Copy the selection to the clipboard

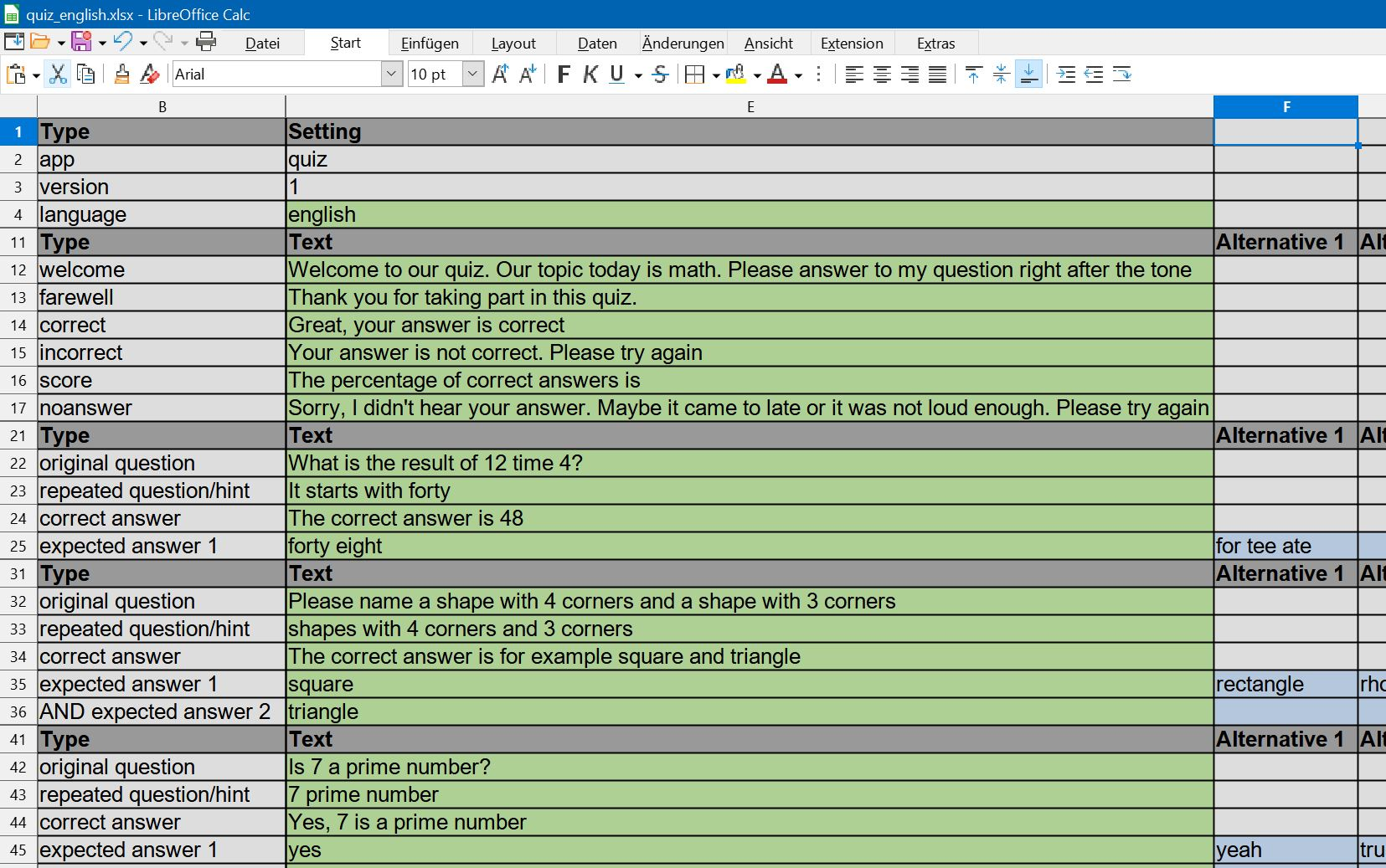[x=85, y=74]
